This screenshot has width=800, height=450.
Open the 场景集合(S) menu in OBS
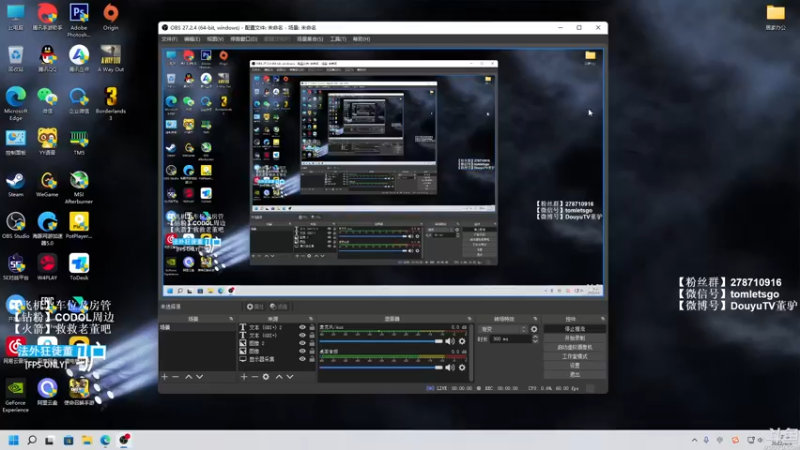[310, 39]
